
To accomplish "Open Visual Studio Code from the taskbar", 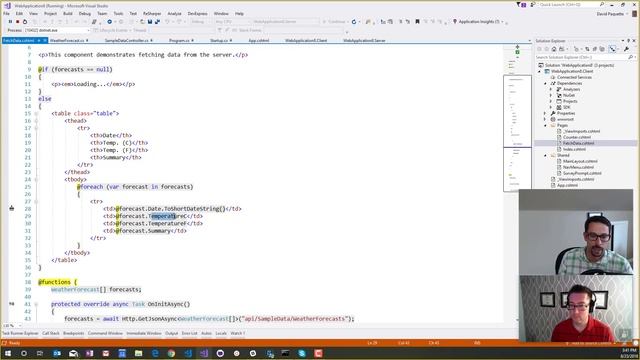I will [x=188, y=353].
